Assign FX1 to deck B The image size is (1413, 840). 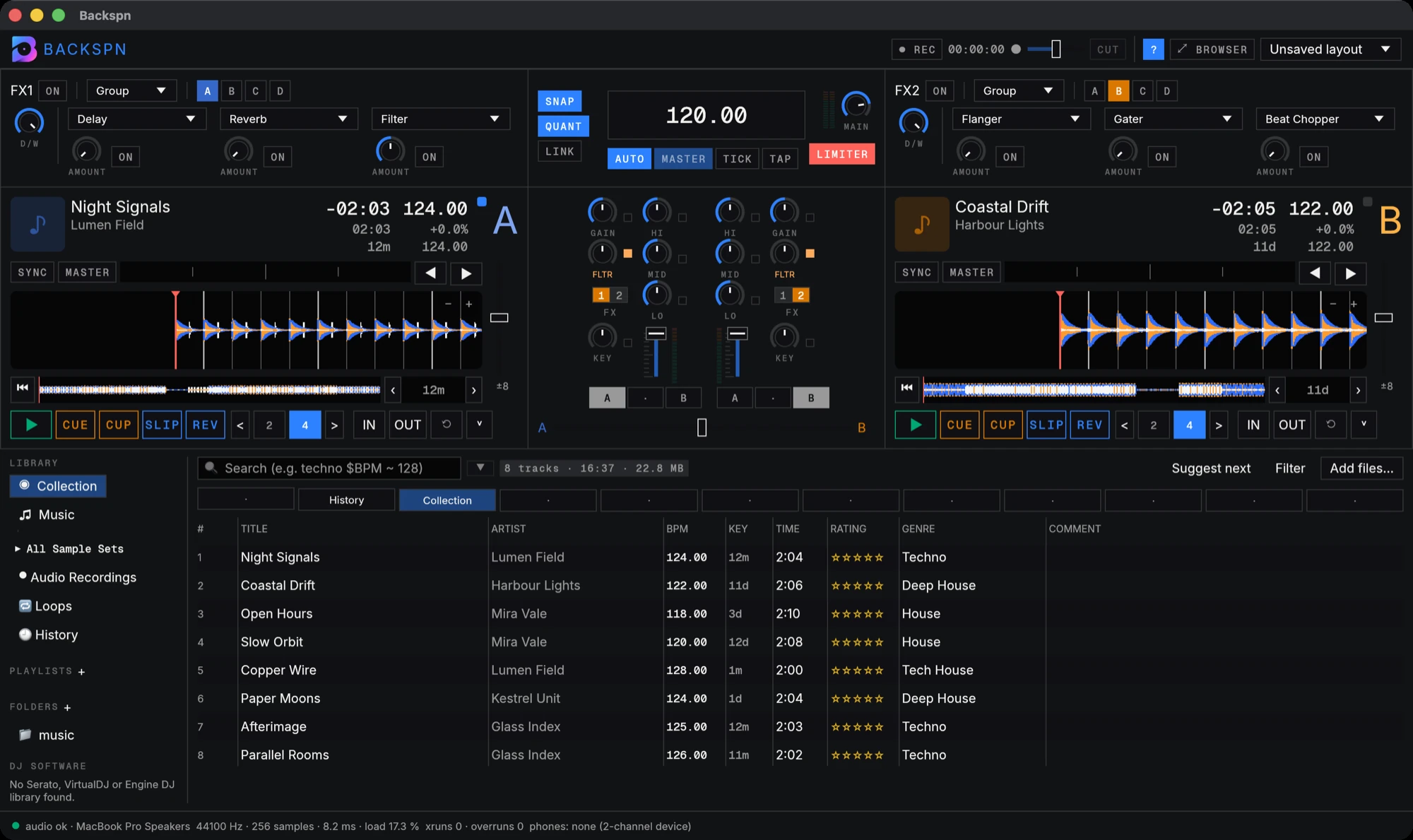[x=232, y=91]
